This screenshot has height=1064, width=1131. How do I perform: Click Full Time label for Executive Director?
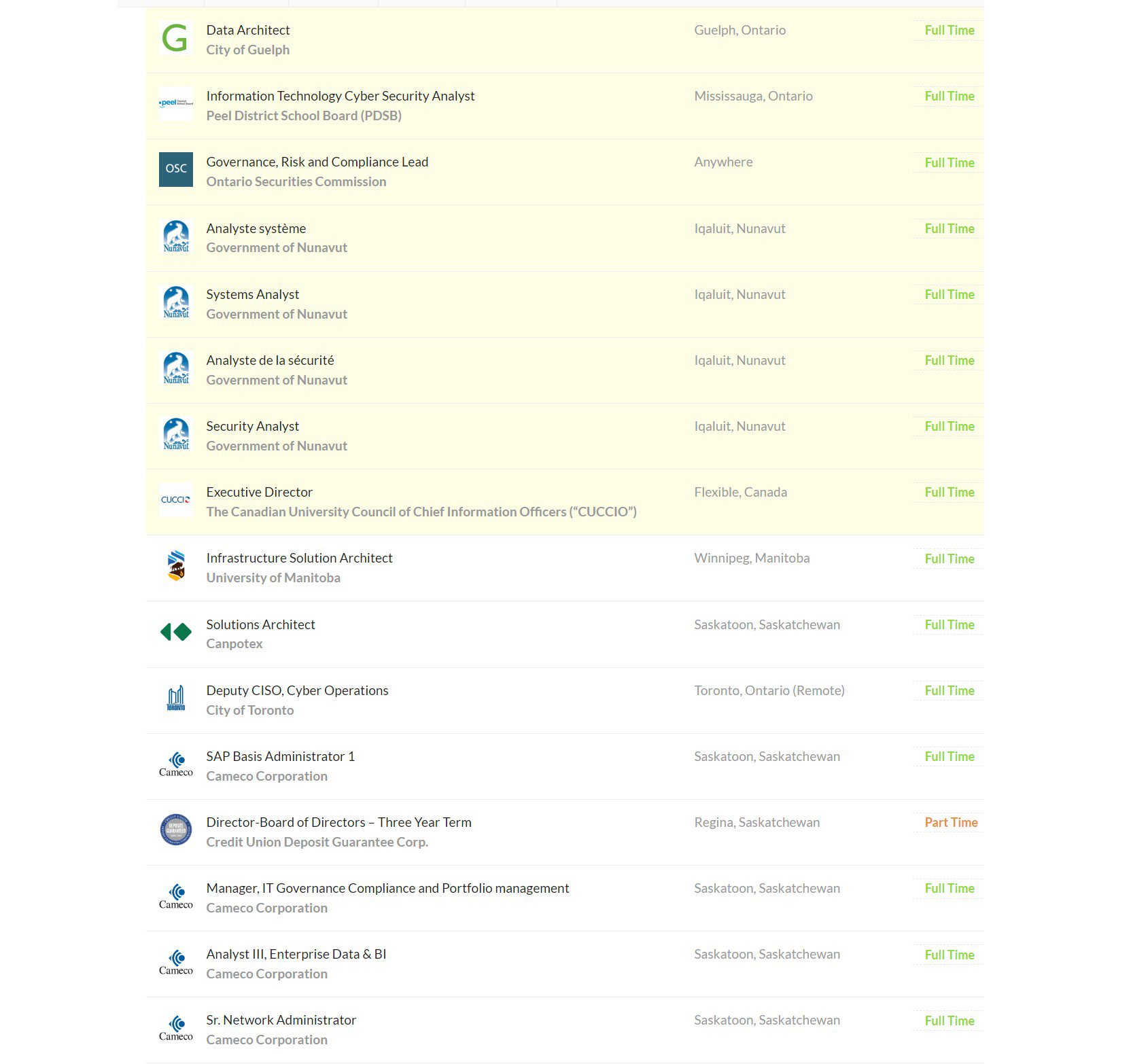[950, 492]
